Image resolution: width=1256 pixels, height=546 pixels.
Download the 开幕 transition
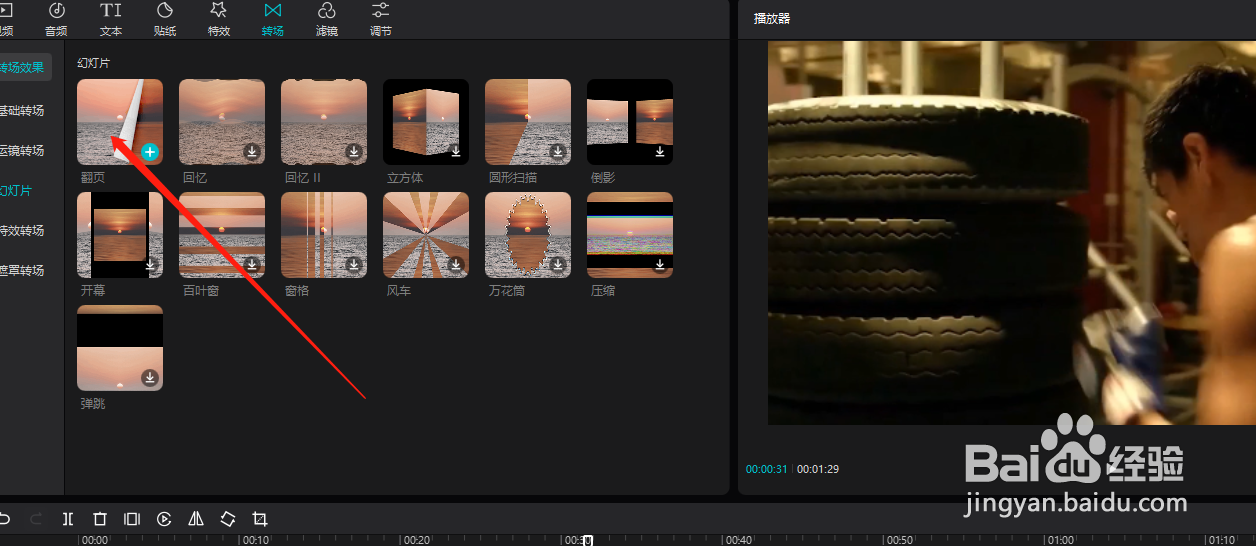pos(149,265)
